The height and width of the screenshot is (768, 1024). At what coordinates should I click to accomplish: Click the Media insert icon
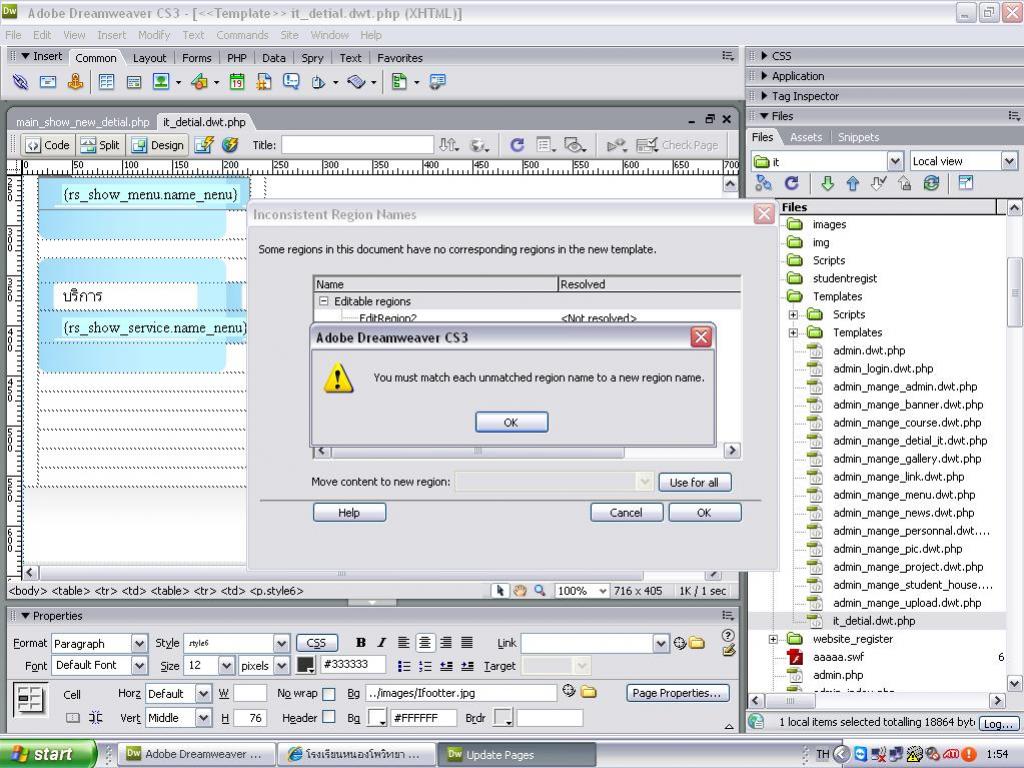tap(199, 82)
